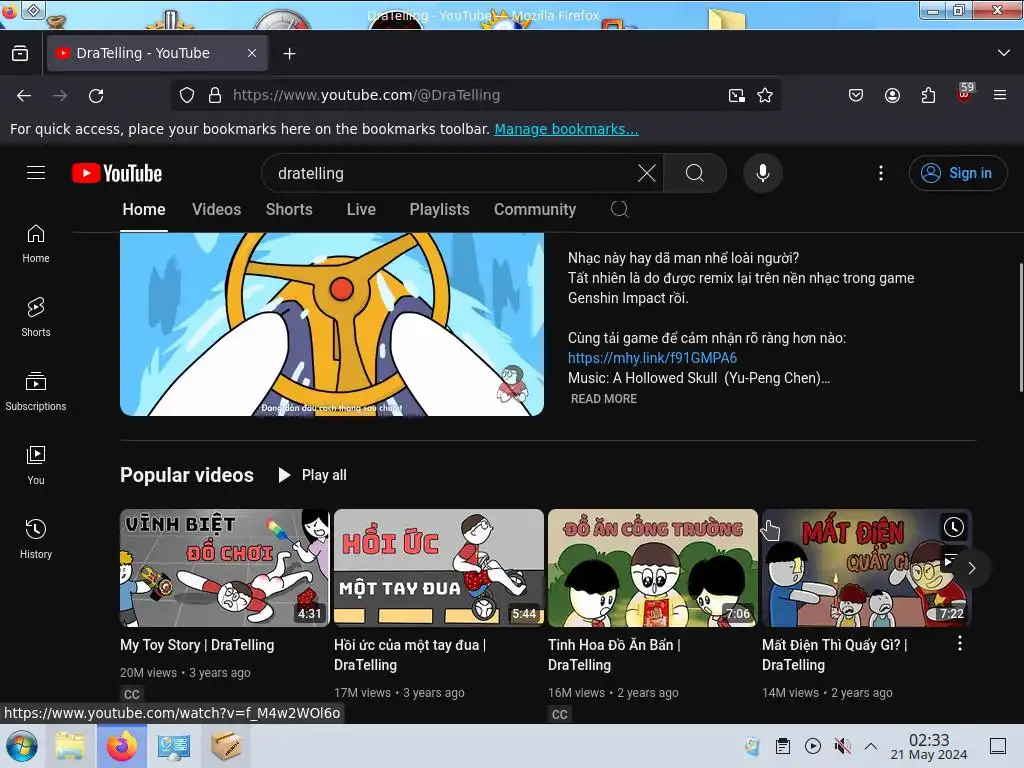Click the page vertical scrollbar
Screen dimensions: 1024x768
click(x=1021, y=327)
